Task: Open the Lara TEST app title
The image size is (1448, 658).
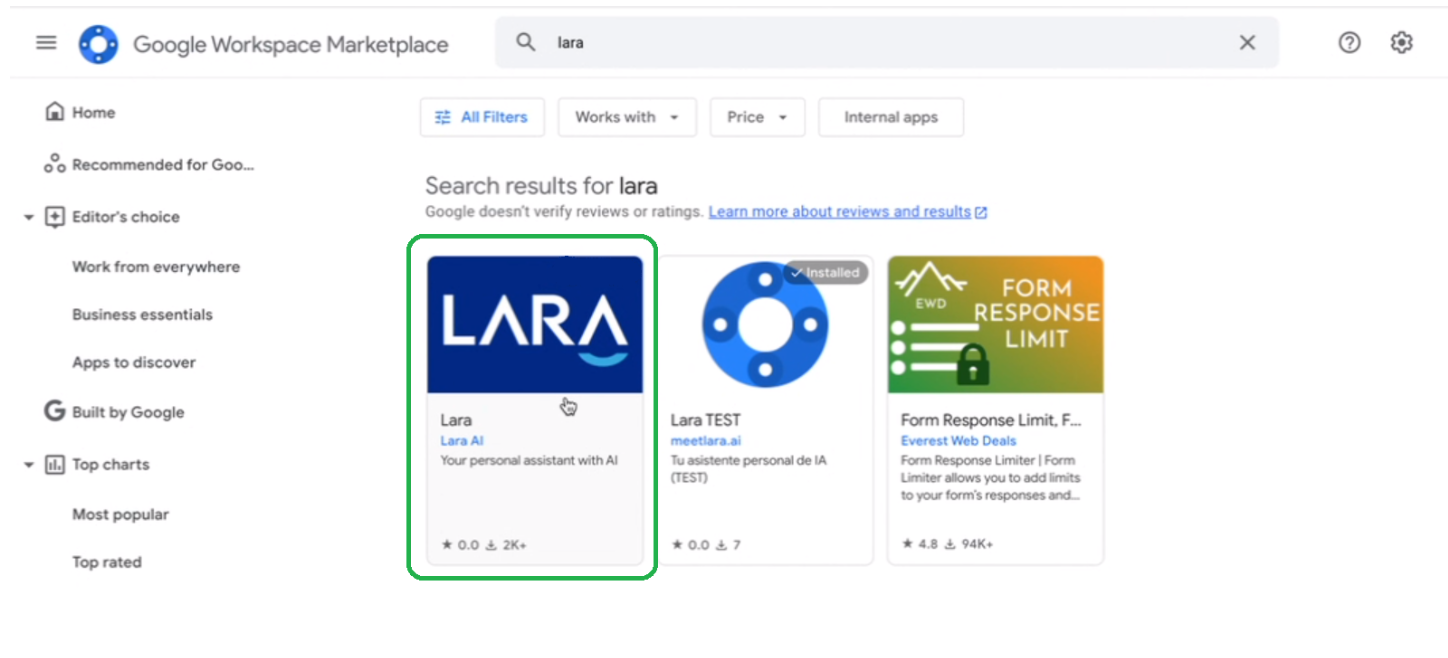Action: click(x=705, y=420)
